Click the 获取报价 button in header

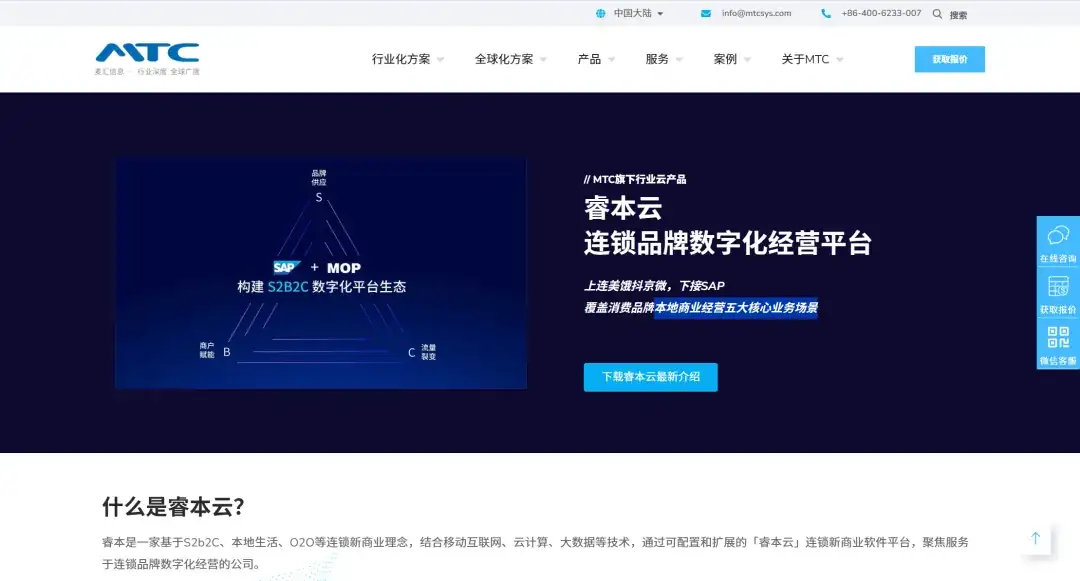click(x=949, y=59)
